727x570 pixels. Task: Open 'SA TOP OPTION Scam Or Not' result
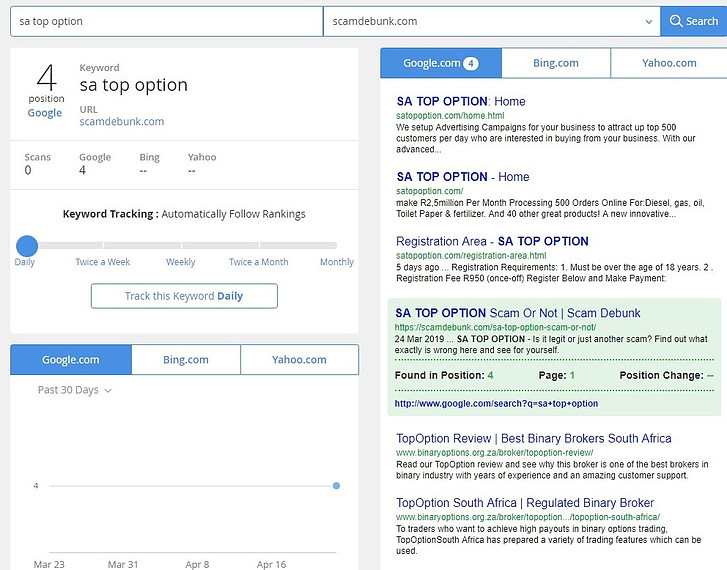(x=517, y=313)
